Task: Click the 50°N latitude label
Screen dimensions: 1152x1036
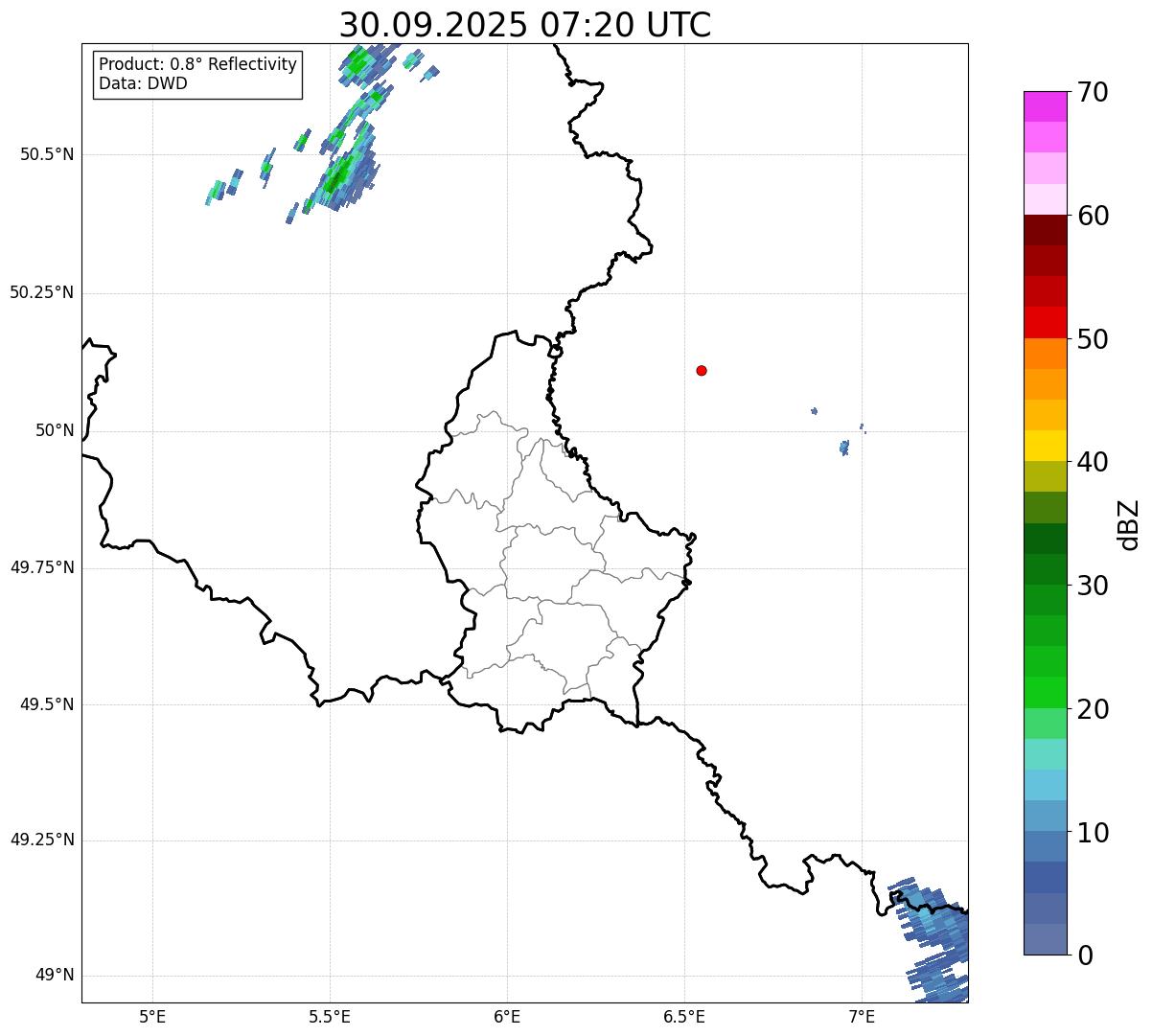Action: pyautogui.click(x=55, y=430)
